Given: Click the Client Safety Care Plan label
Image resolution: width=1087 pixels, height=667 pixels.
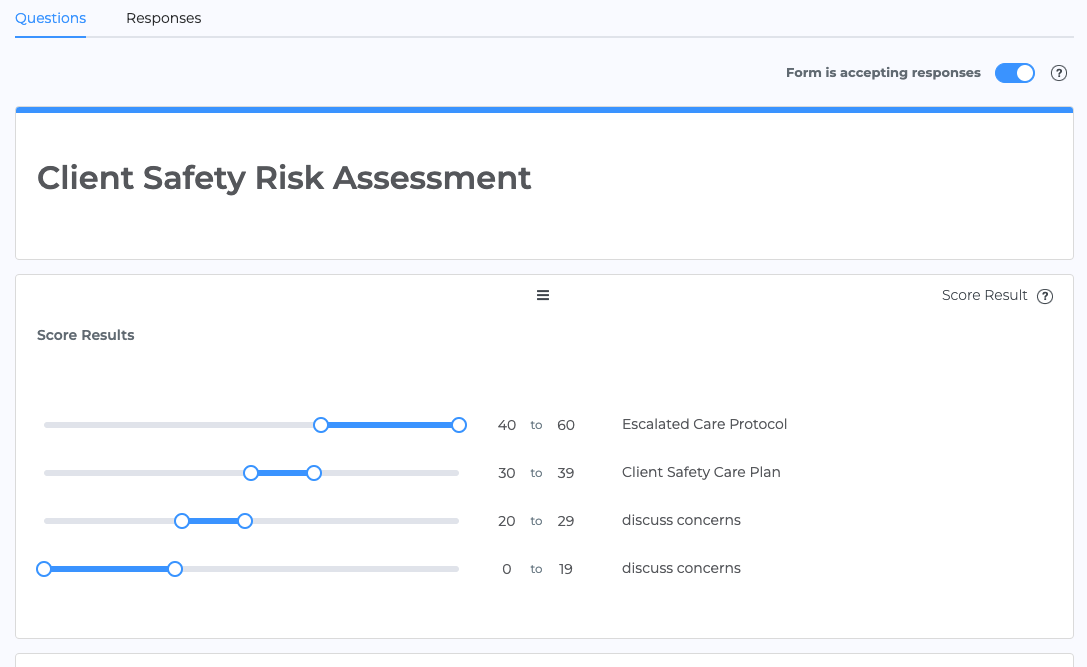Looking at the screenshot, I should coord(701,472).
